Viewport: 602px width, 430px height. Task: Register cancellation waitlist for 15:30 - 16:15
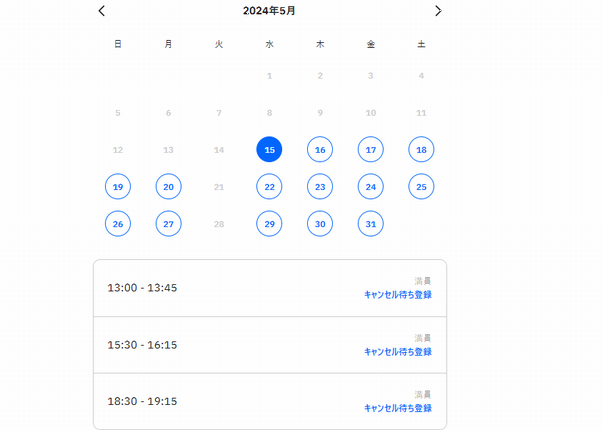[x=398, y=352]
